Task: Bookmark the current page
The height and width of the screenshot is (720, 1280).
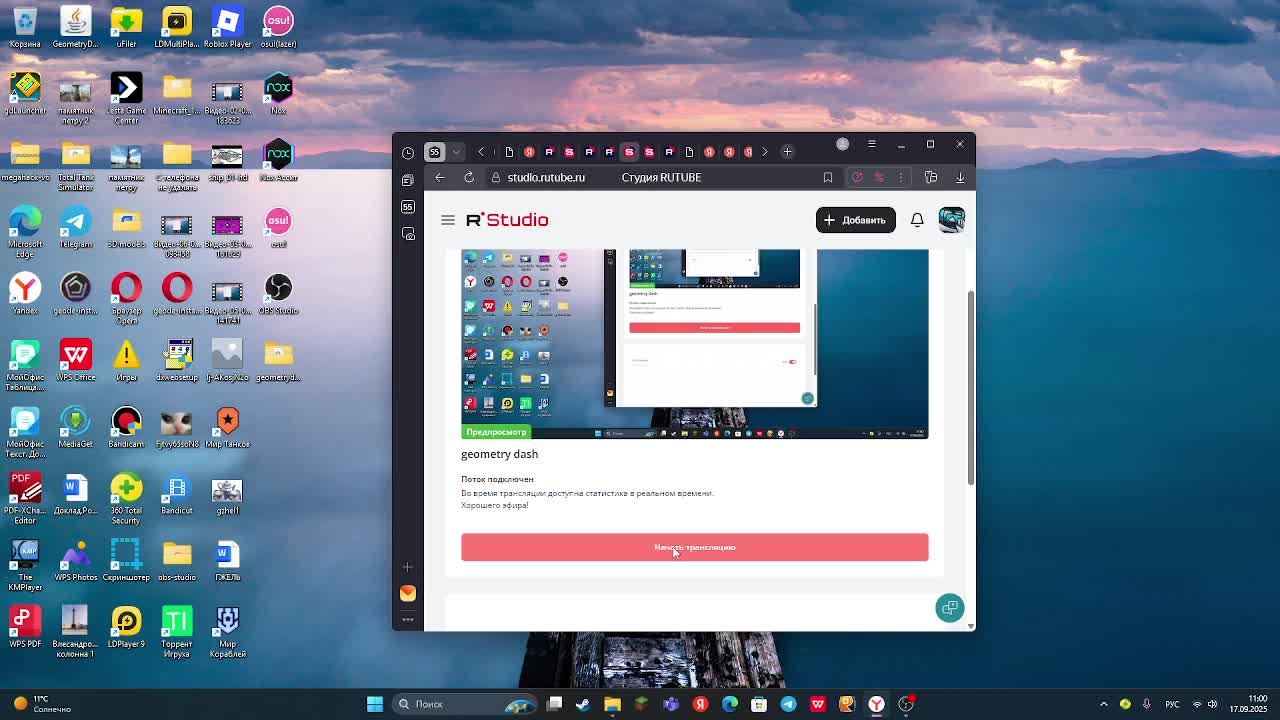Action: [828, 177]
